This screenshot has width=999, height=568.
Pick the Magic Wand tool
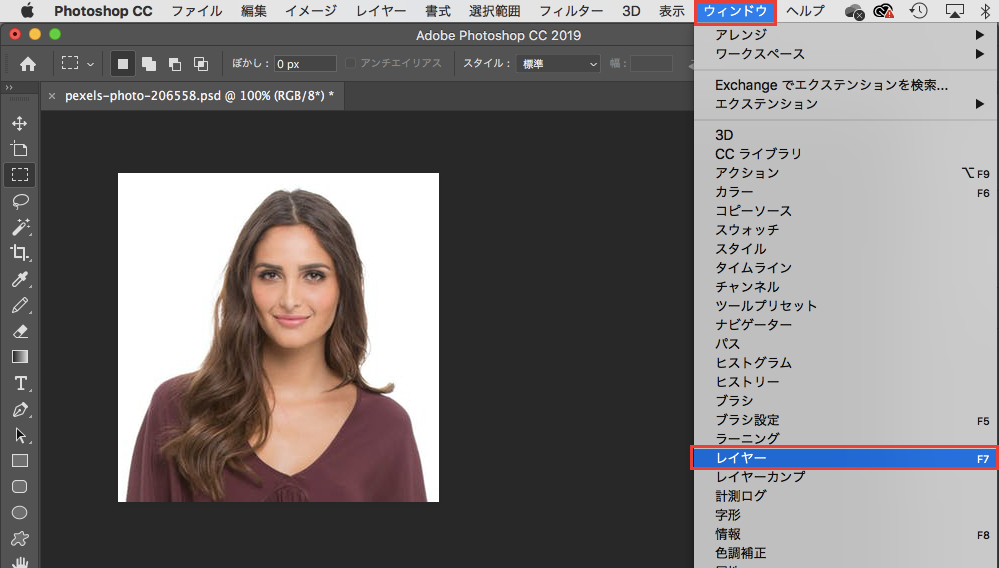(x=19, y=226)
